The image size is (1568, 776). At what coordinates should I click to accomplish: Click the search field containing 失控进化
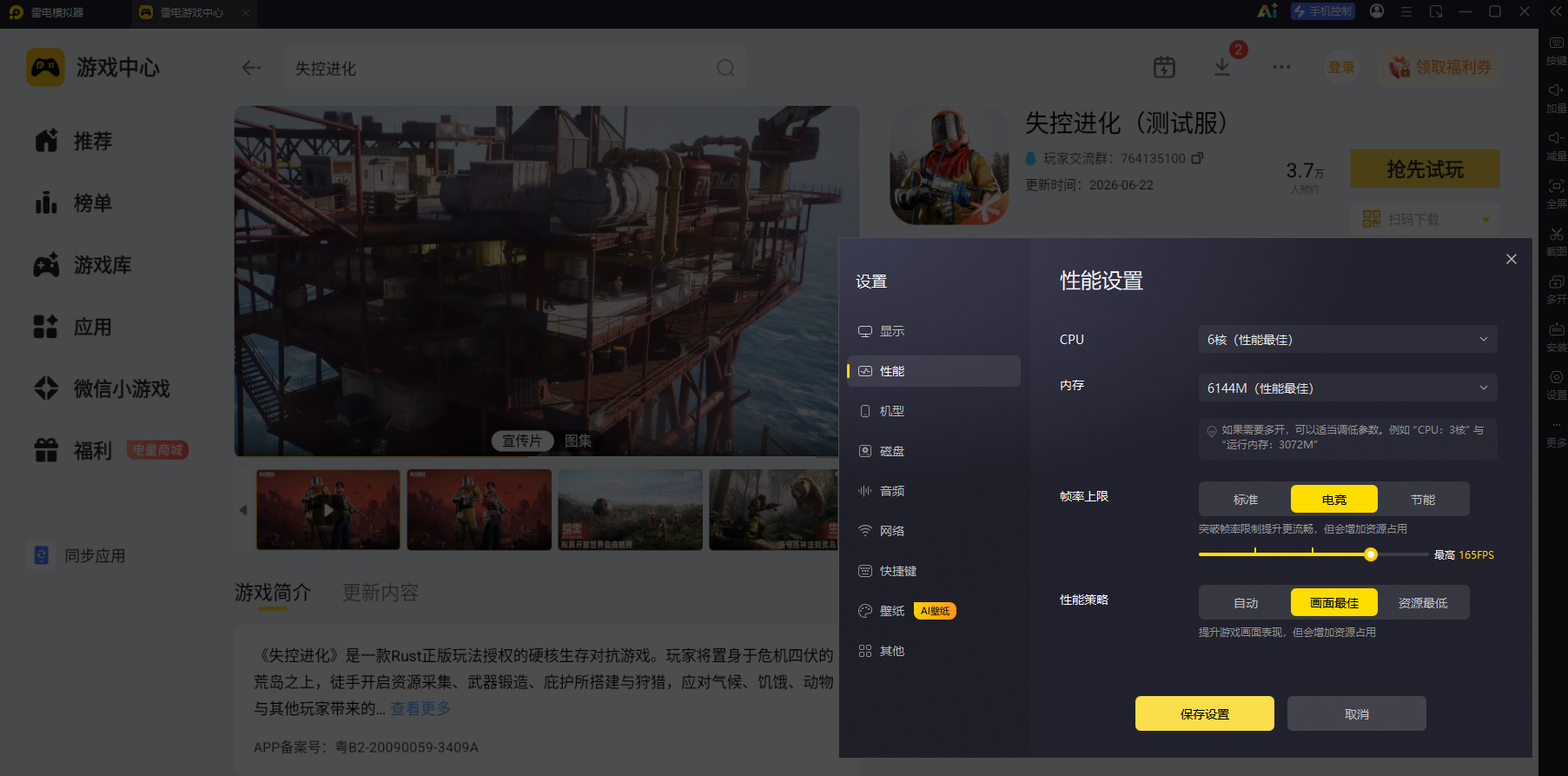tap(515, 68)
